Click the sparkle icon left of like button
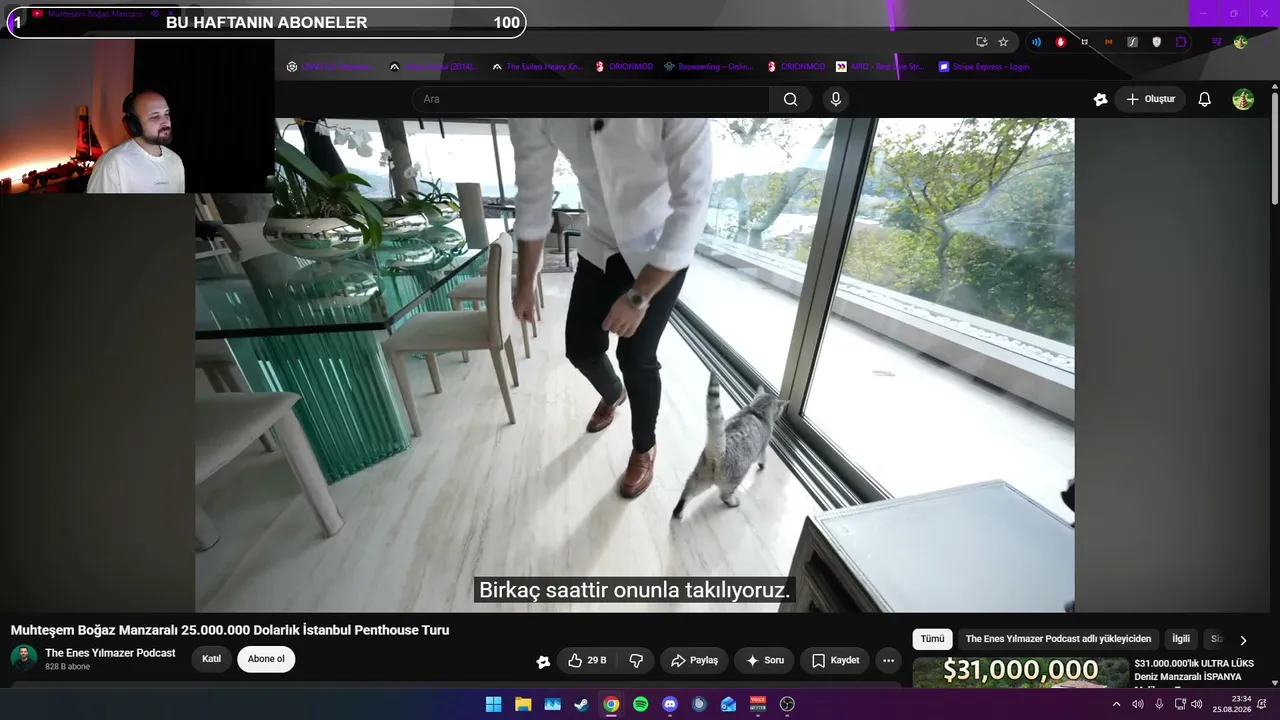The height and width of the screenshot is (720, 1280). point(543,661)
